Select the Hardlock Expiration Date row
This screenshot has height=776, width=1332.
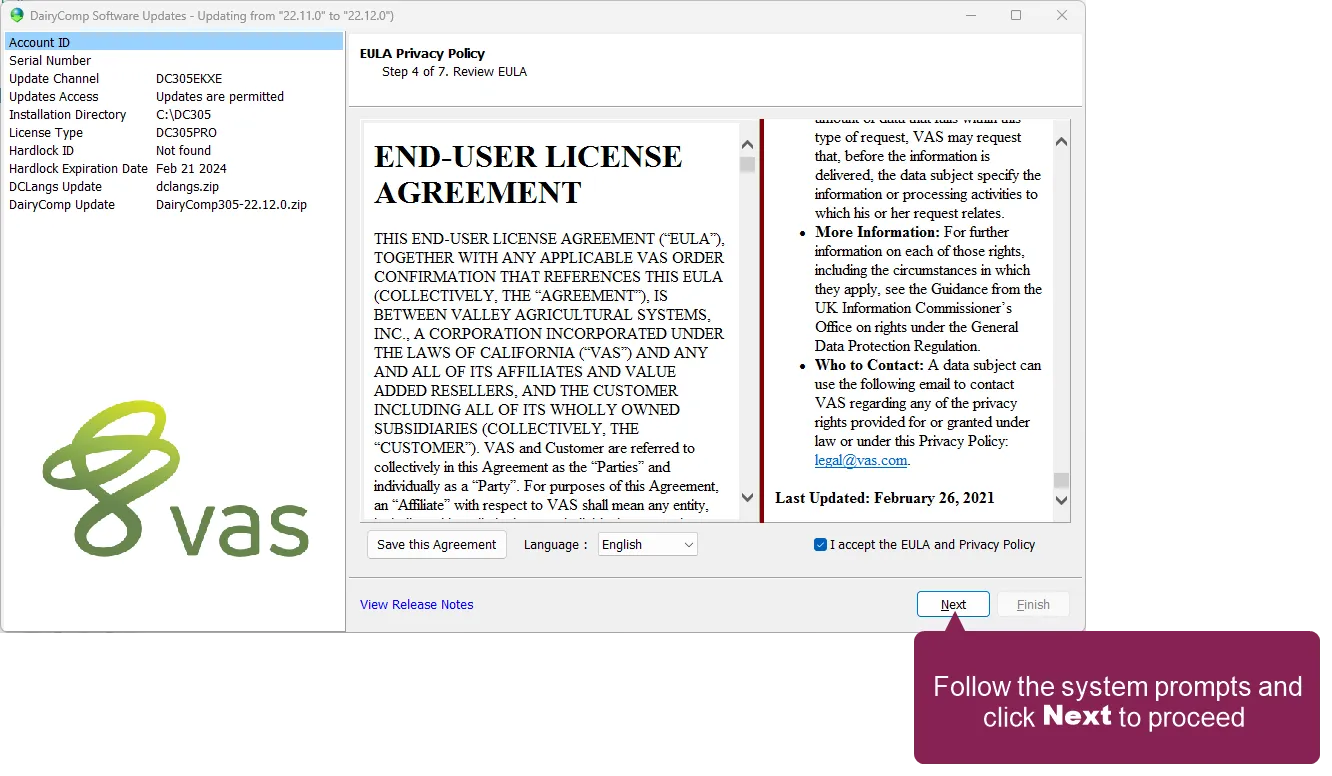point(174,169)
